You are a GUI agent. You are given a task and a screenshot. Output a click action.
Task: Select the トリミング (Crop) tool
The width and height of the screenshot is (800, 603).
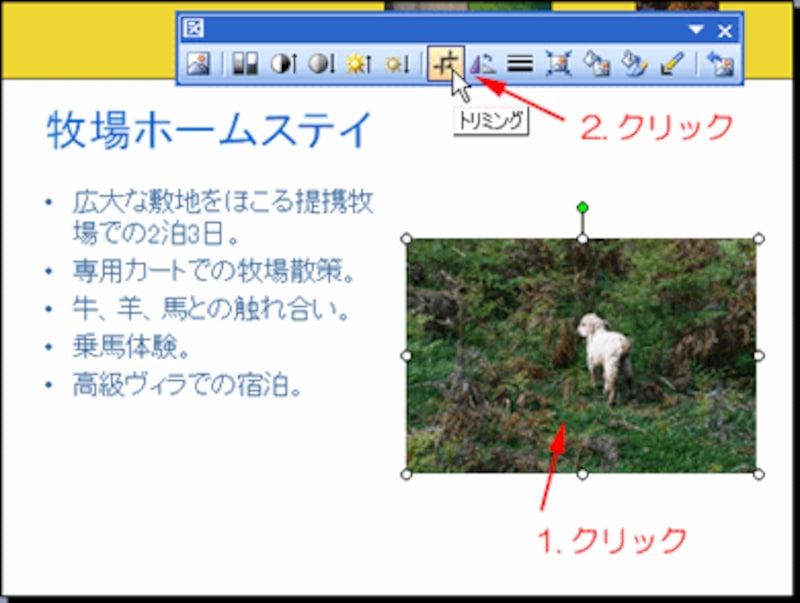445,64
